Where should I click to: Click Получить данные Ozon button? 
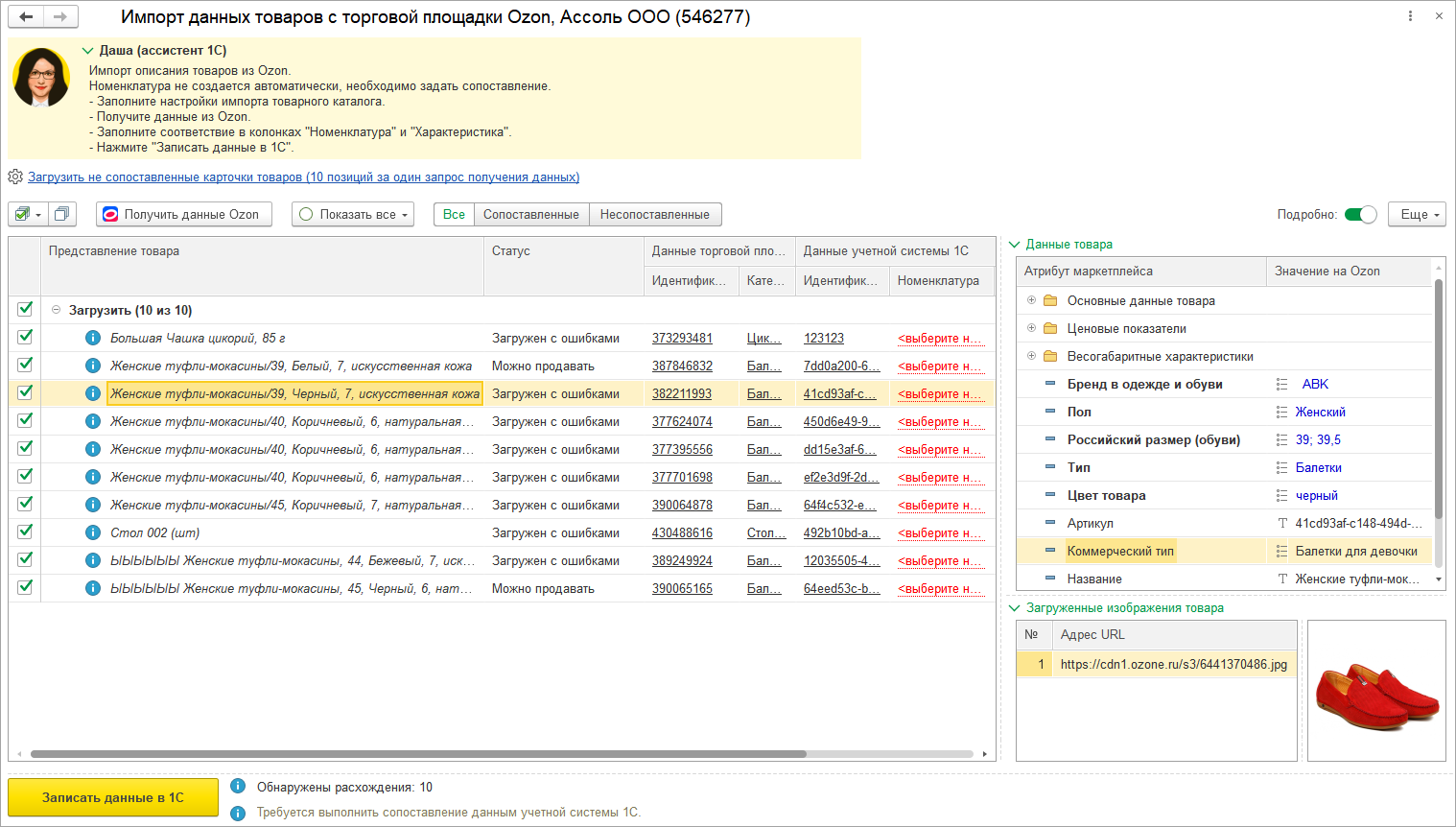tap(183, 214)
